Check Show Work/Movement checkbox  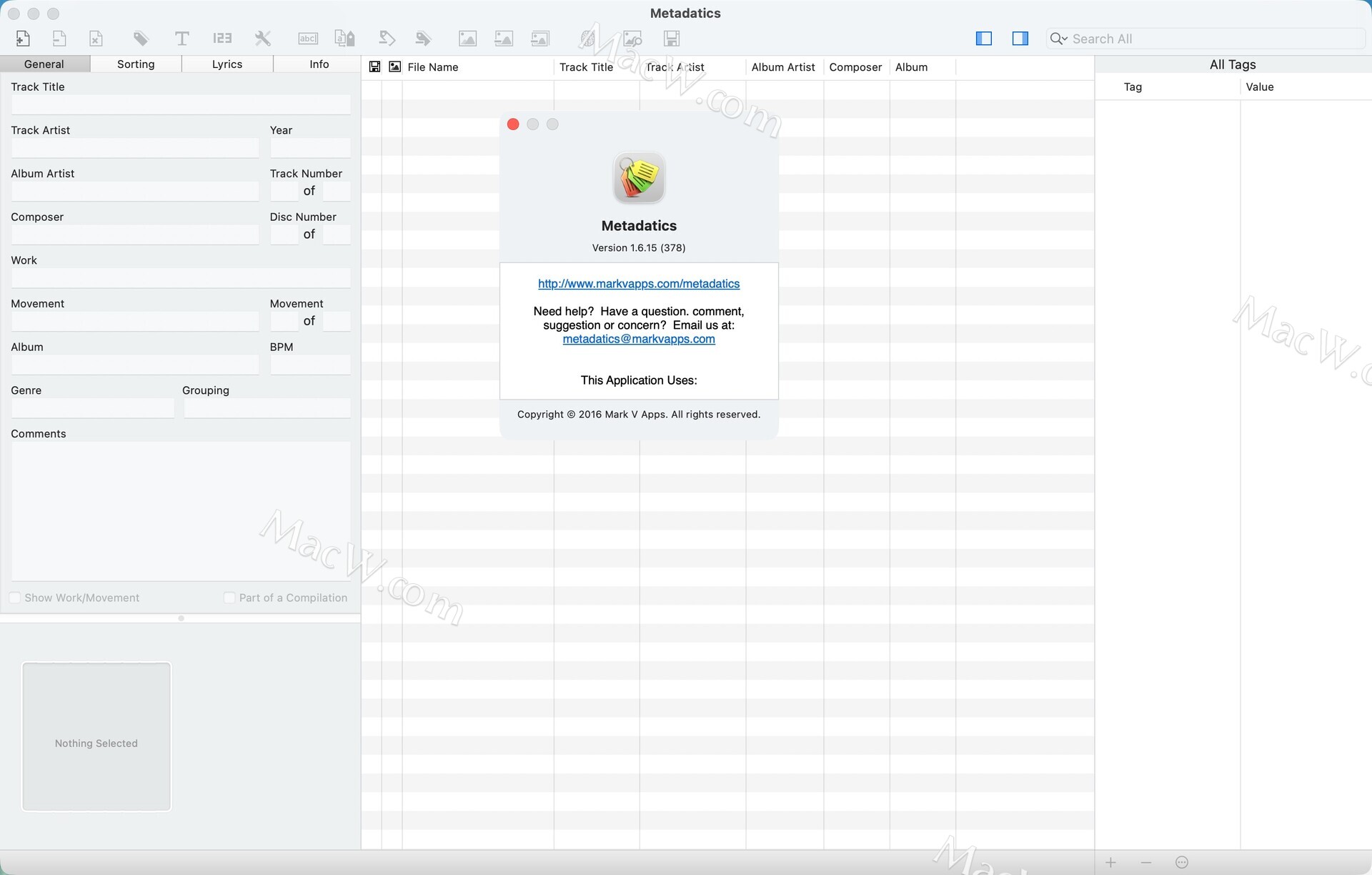point(15,598)
